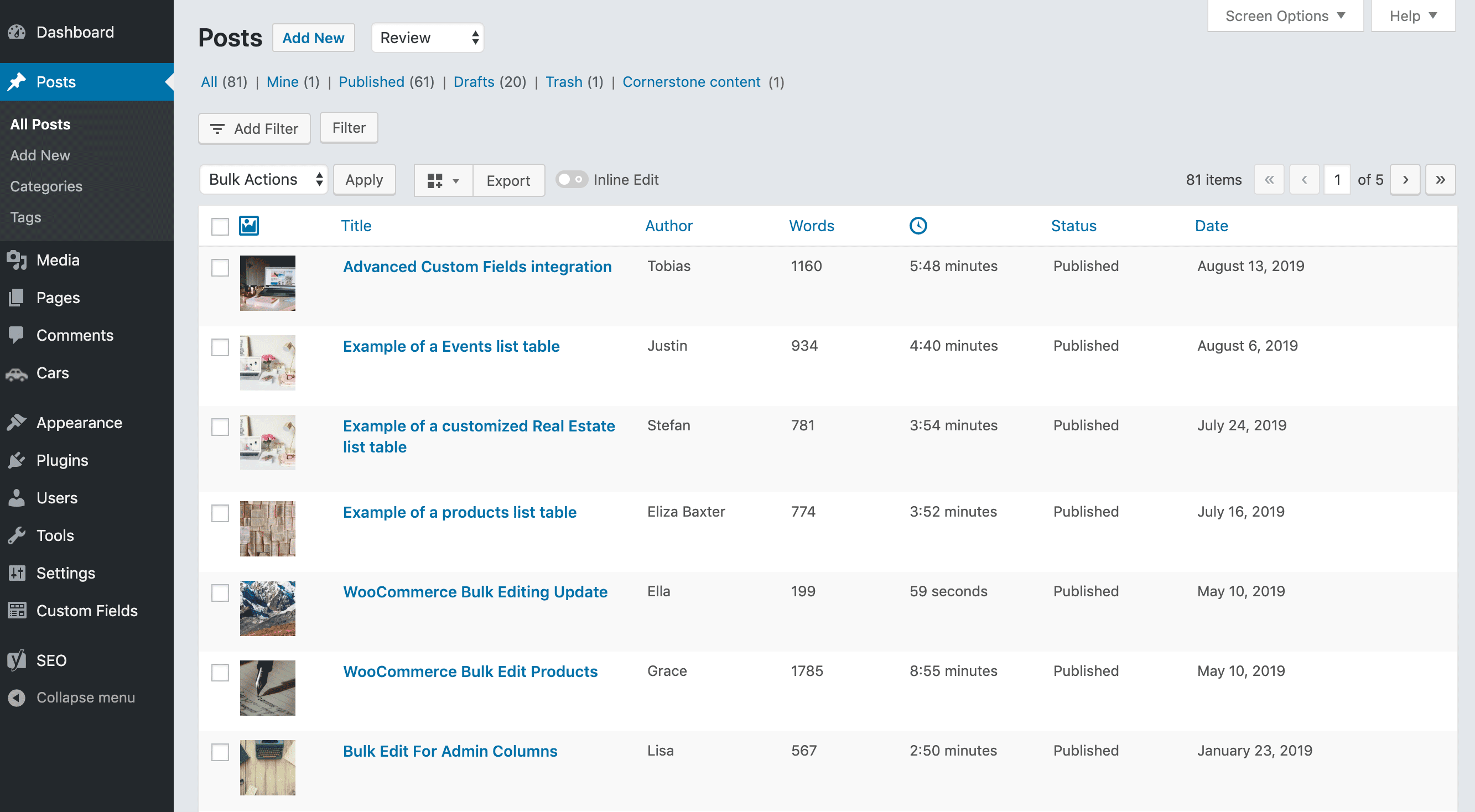Sort posts by Words column
This screenshot has width=1475, height=812.
click(812, 226)
